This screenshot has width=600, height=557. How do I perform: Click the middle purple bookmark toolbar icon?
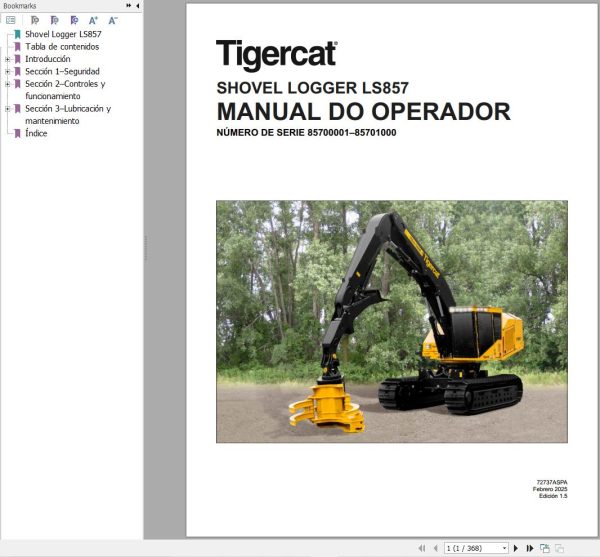[55, 20]
